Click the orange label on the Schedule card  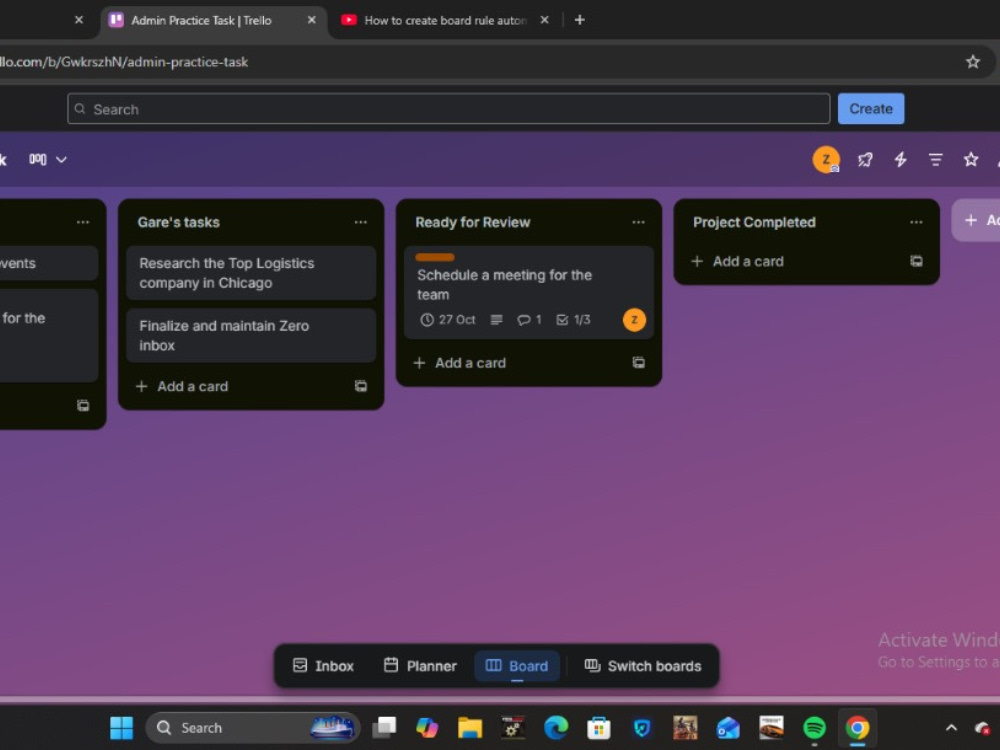click(x=435, y=258)
